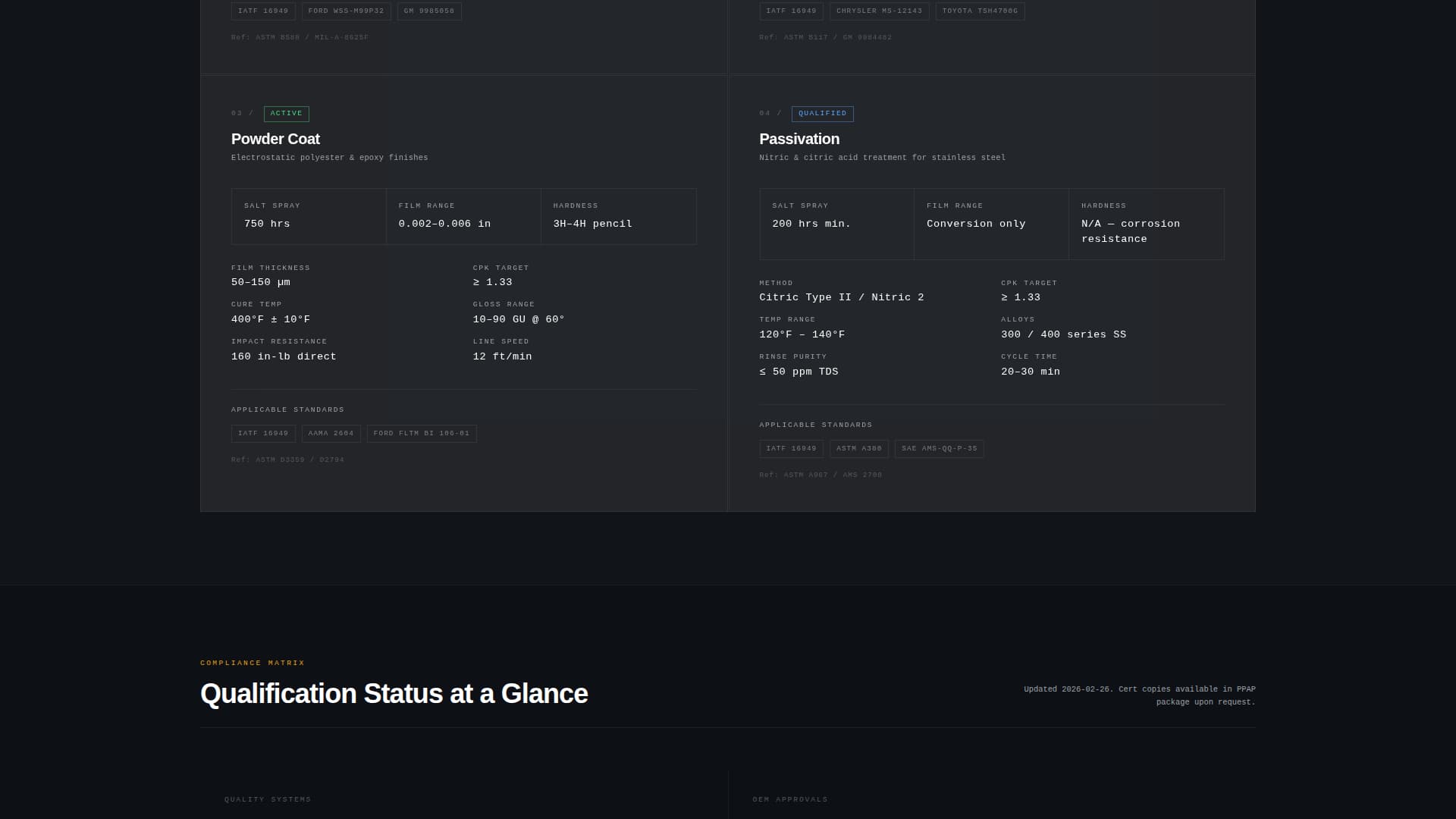1456x819 pixels.
Task: Select the ASTM A380 chip under Passivation
Action: (x=858, y=448)
